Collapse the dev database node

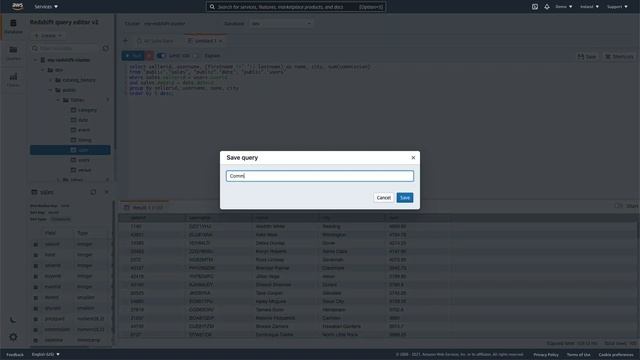pos(43,70)
